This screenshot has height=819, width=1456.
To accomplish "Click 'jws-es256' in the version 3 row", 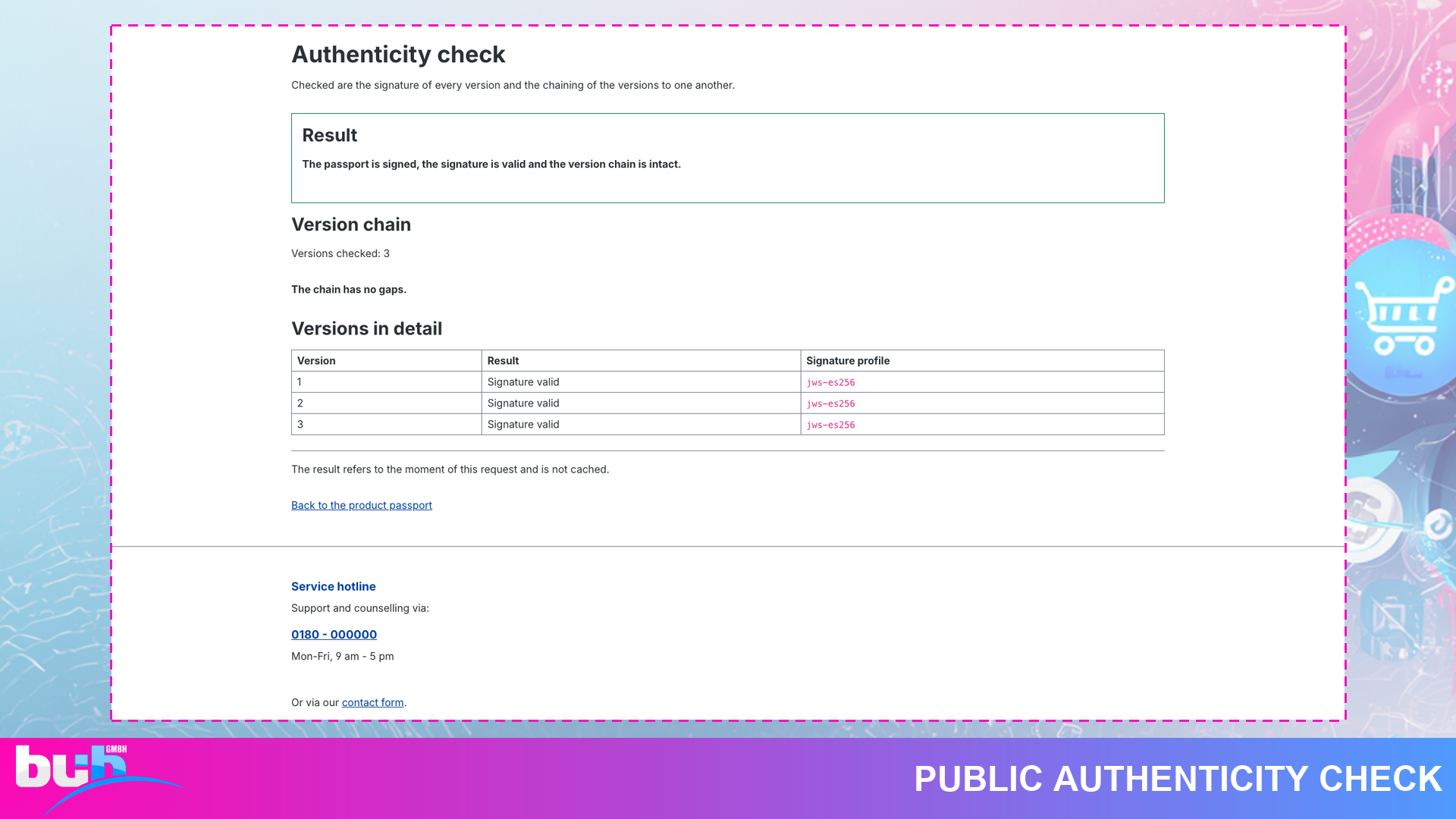I will [830, 425].
